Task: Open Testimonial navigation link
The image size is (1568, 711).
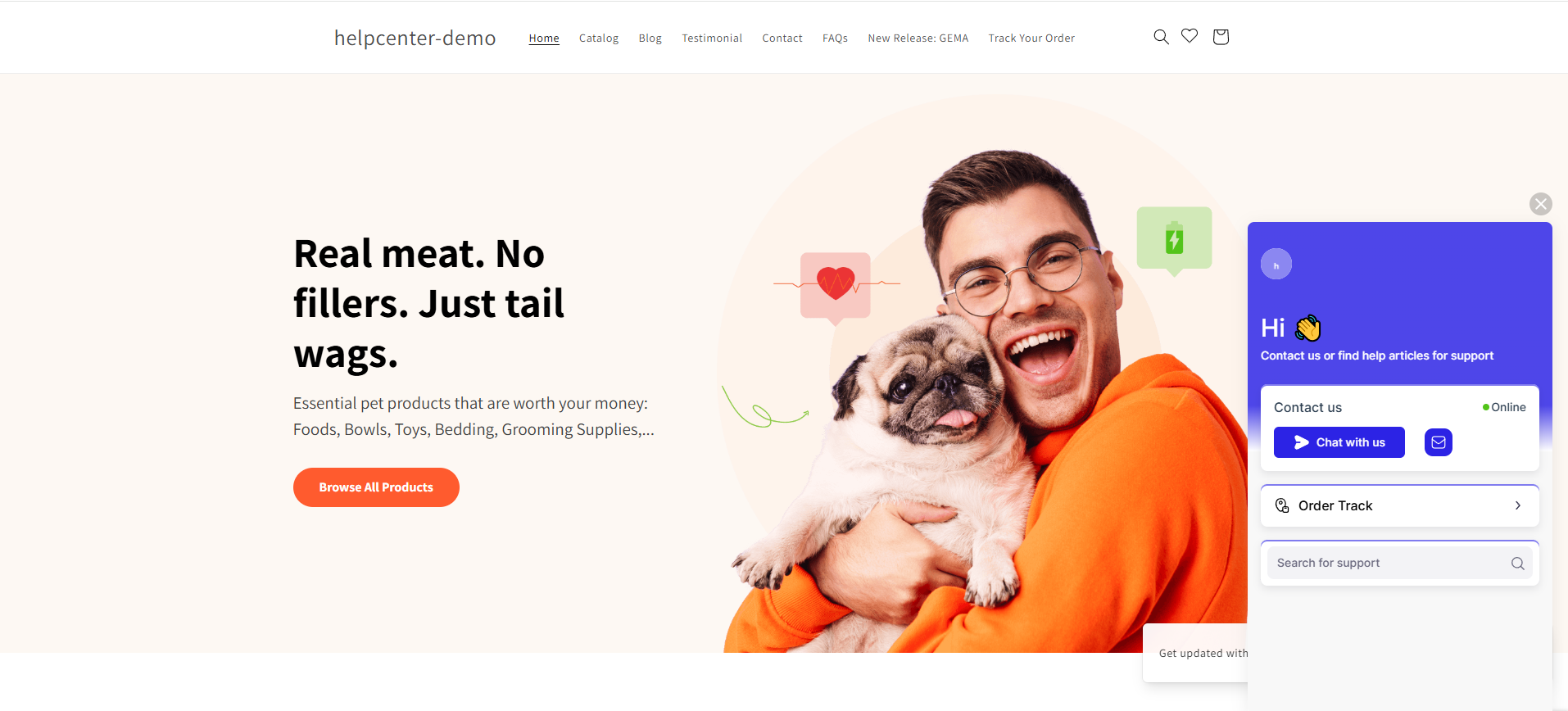Action: pos(712,38)
